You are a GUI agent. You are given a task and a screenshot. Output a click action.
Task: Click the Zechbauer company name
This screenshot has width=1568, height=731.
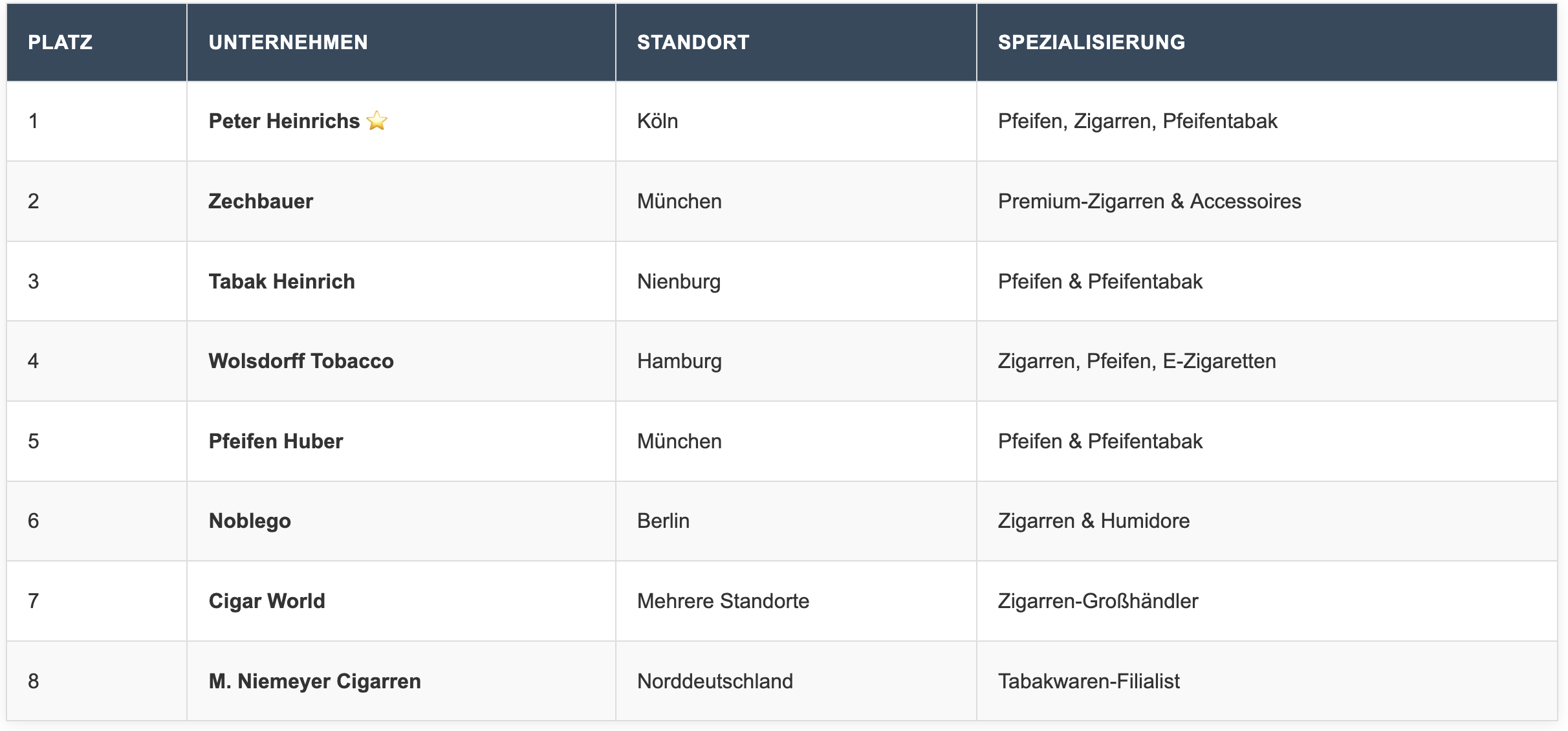coord(261,201)
